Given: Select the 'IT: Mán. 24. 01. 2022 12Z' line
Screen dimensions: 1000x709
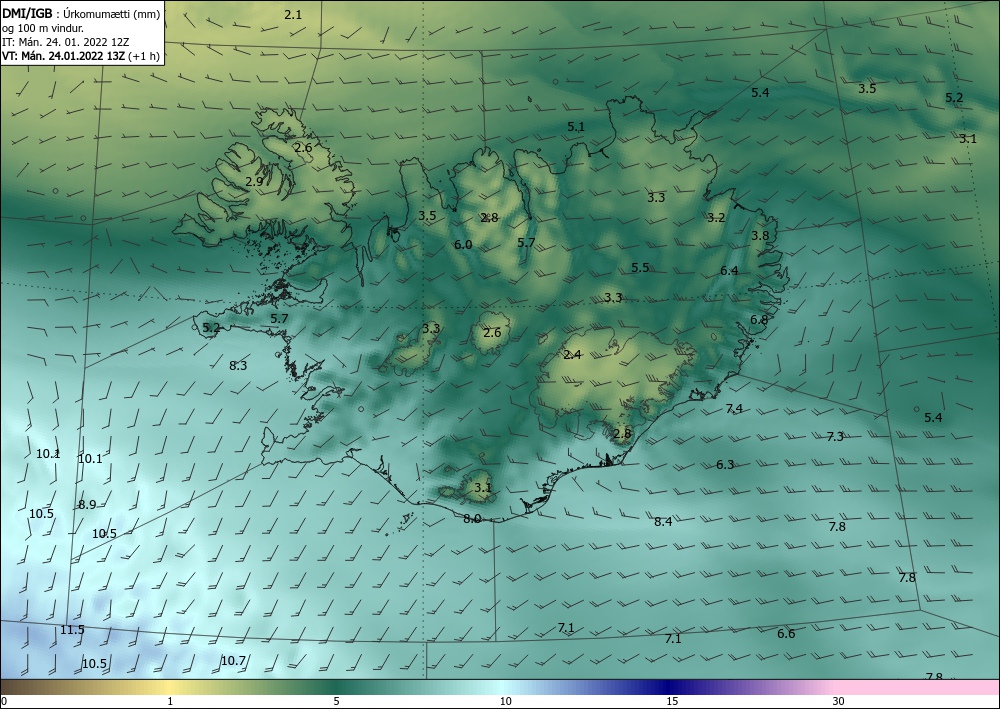Looking at the screenshot, I should [x=66, y=42].
